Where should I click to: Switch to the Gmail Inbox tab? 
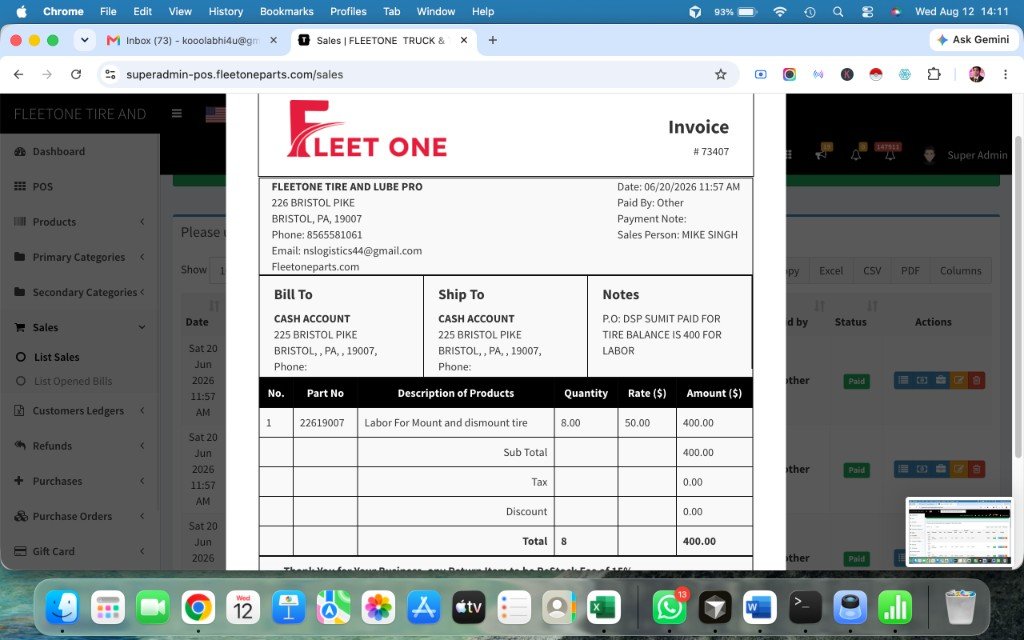tap(191, 40)
